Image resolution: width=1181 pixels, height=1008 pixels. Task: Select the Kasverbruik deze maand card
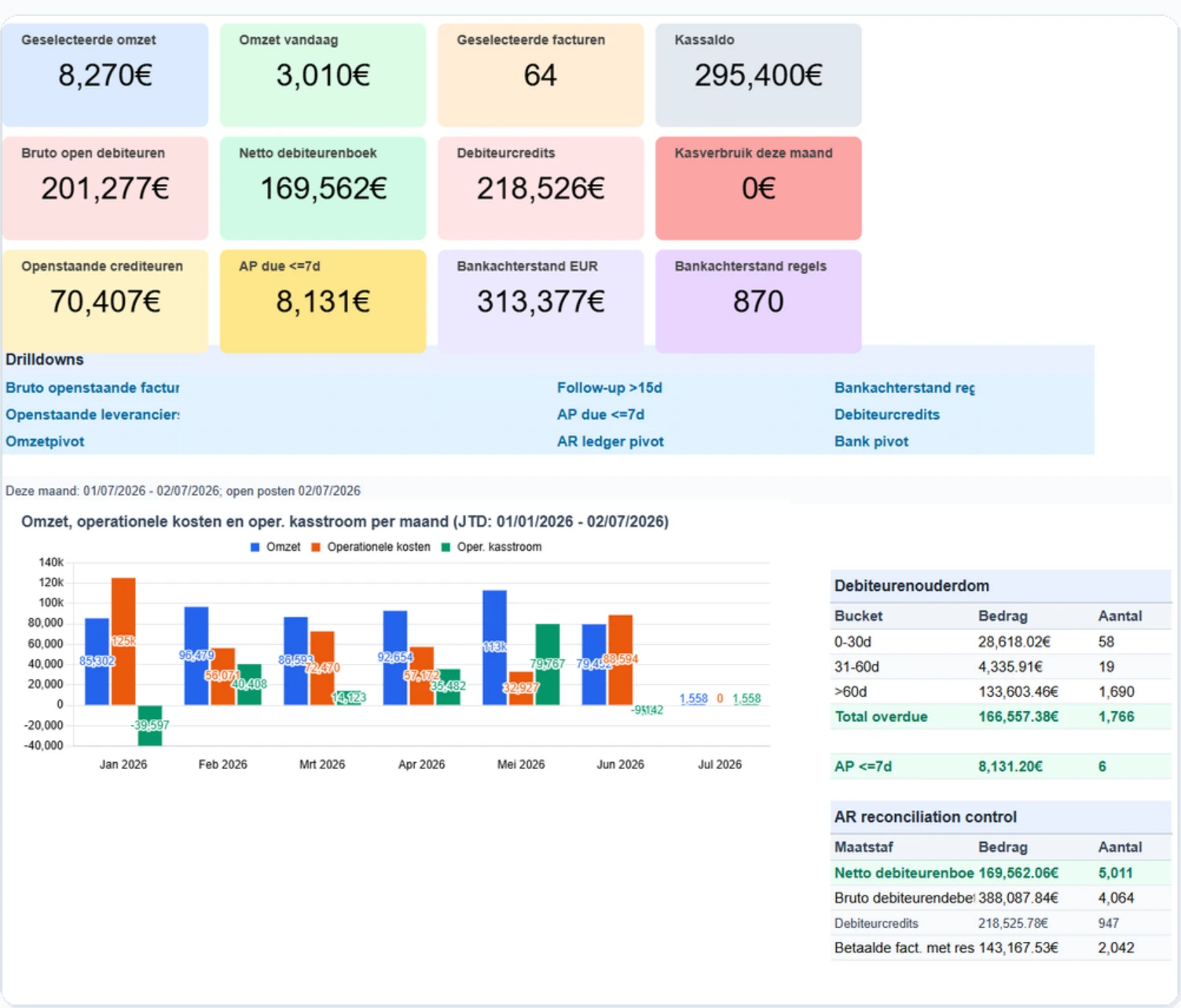coord(758,188)
